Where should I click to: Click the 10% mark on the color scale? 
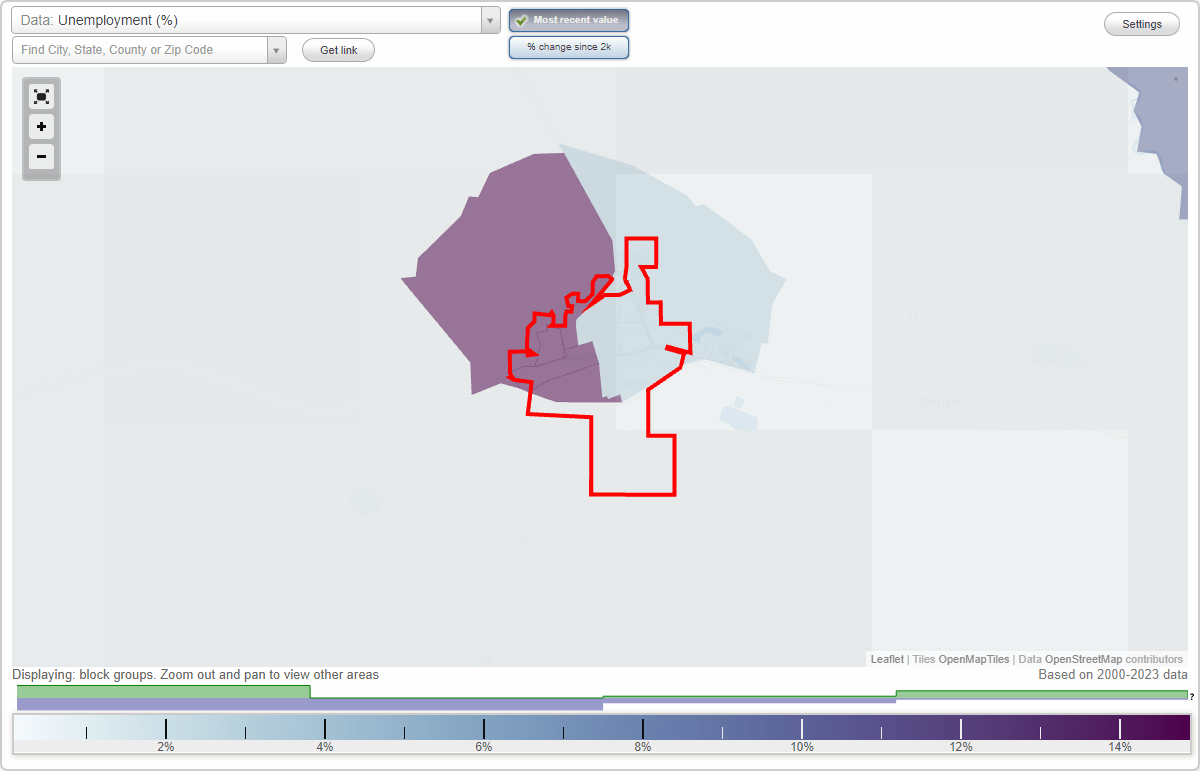tap(802, 746)
